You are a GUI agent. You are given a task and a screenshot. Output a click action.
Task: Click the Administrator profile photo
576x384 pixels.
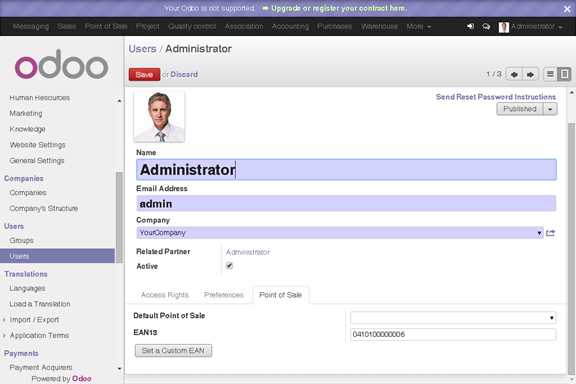click(x=159, y=116)
